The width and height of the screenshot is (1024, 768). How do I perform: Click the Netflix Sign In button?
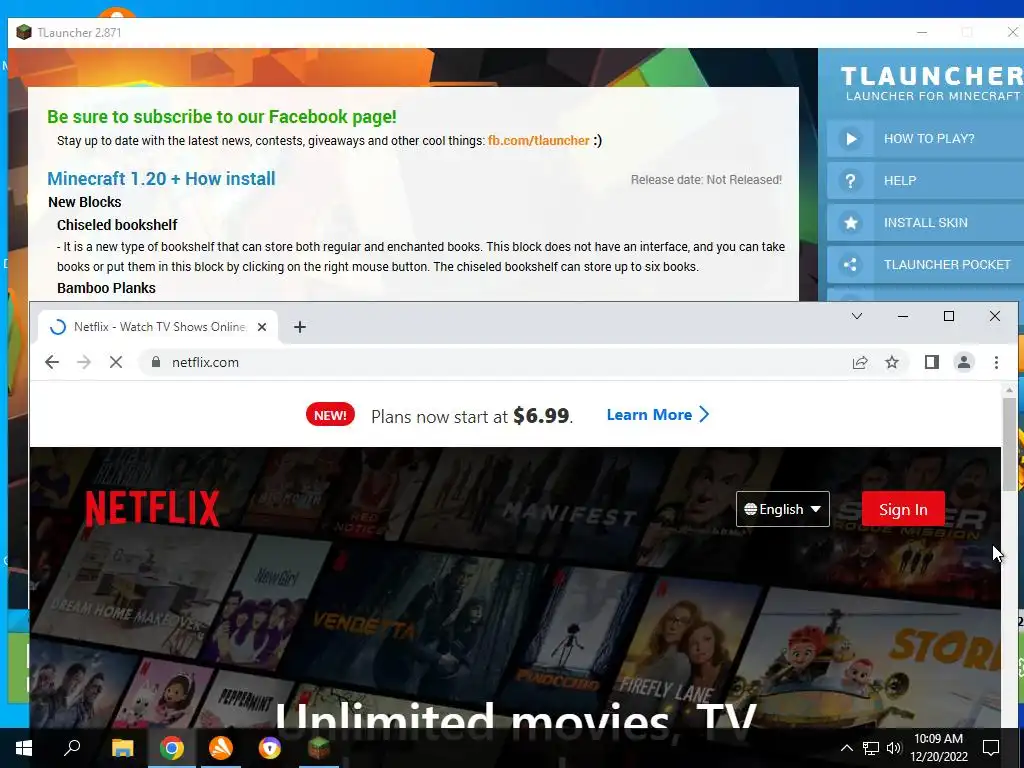[x=903, y=509]
